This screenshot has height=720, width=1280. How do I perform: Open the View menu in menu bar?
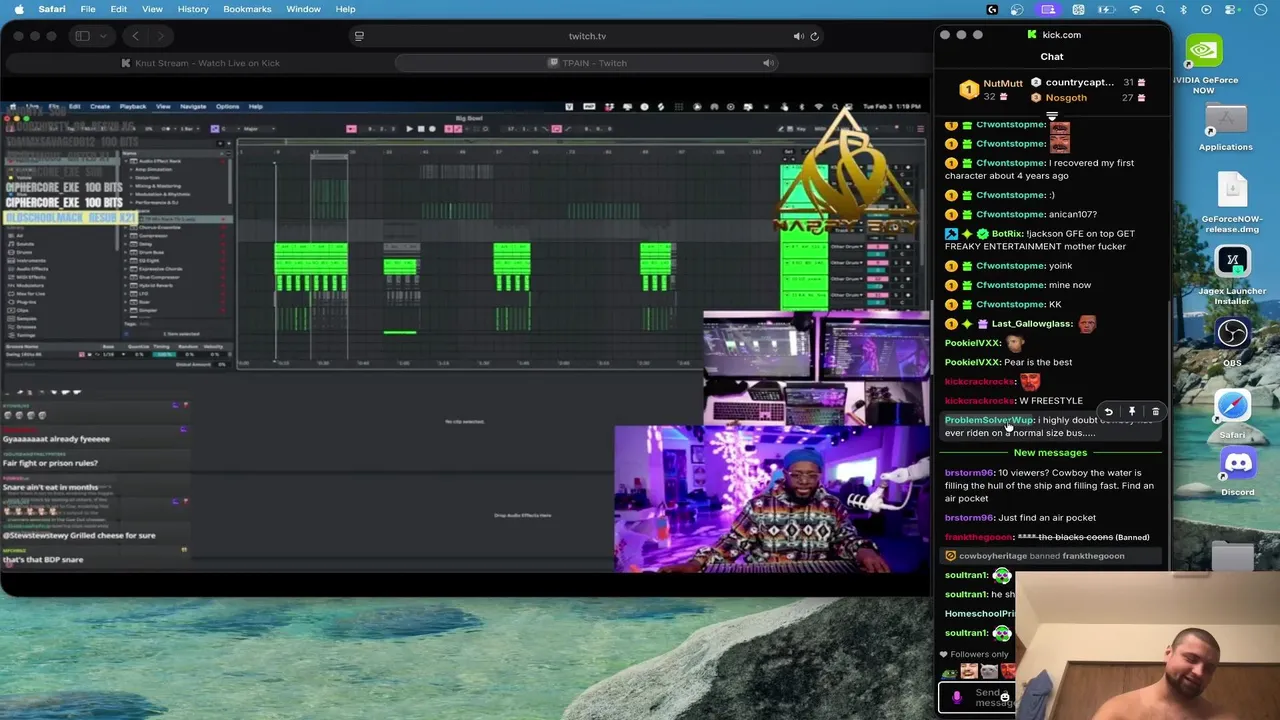[x=152, y=9]
